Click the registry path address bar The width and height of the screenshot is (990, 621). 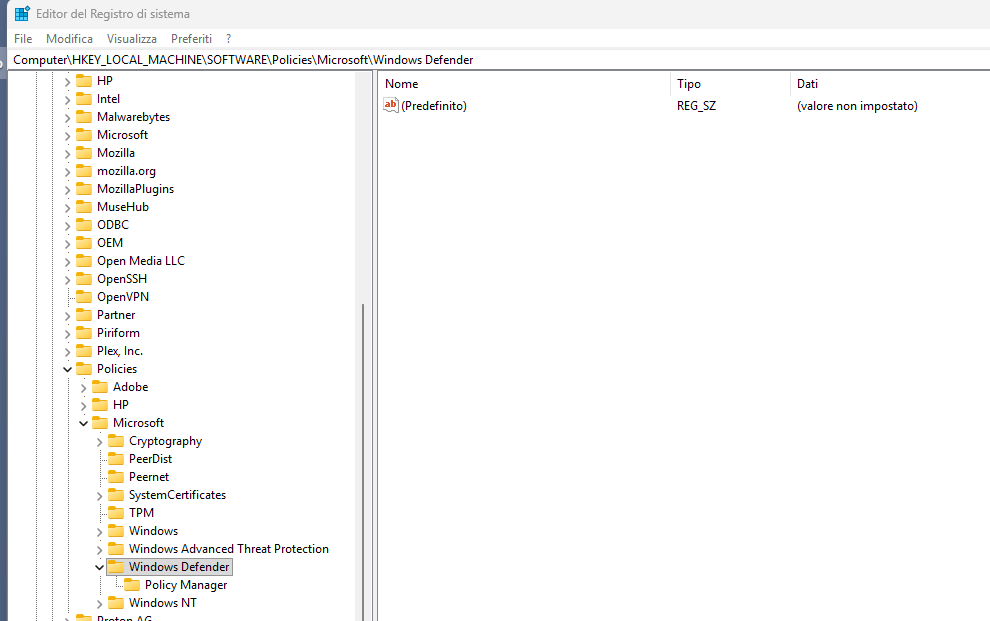click(499, 59)
